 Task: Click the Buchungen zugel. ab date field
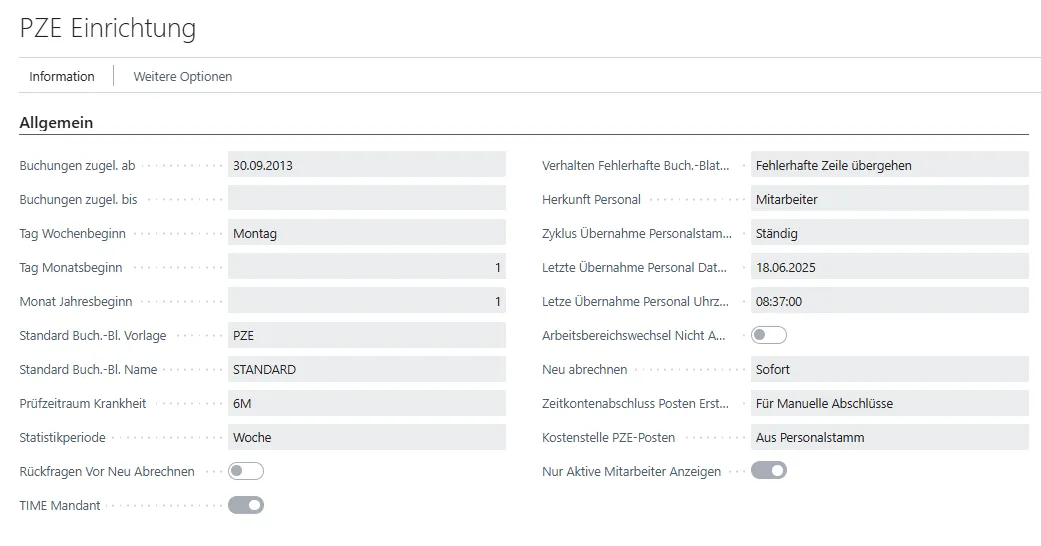click(366, 165)
